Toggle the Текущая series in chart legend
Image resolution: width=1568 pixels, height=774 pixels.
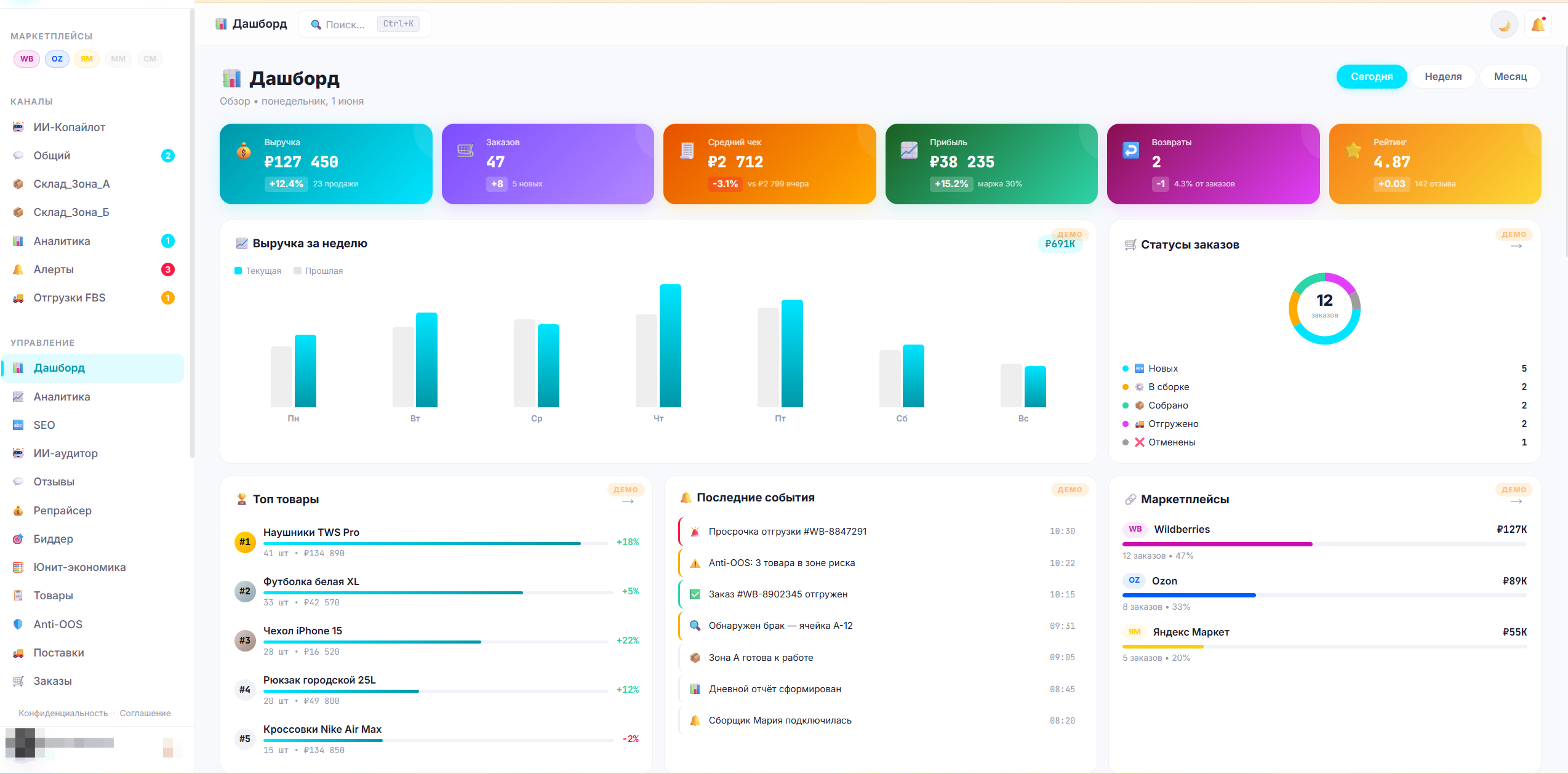258,271
